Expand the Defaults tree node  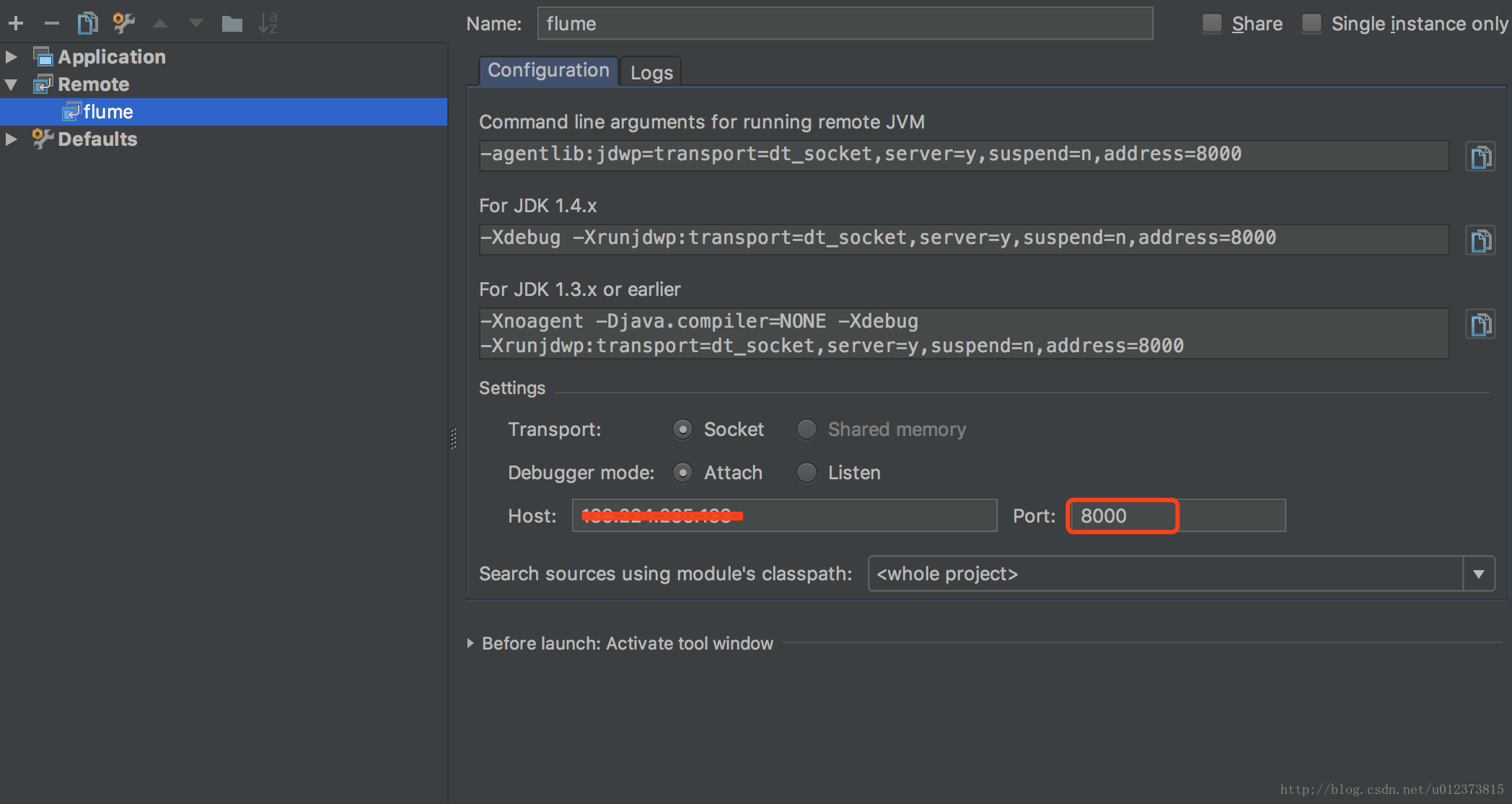pos(12,139)
